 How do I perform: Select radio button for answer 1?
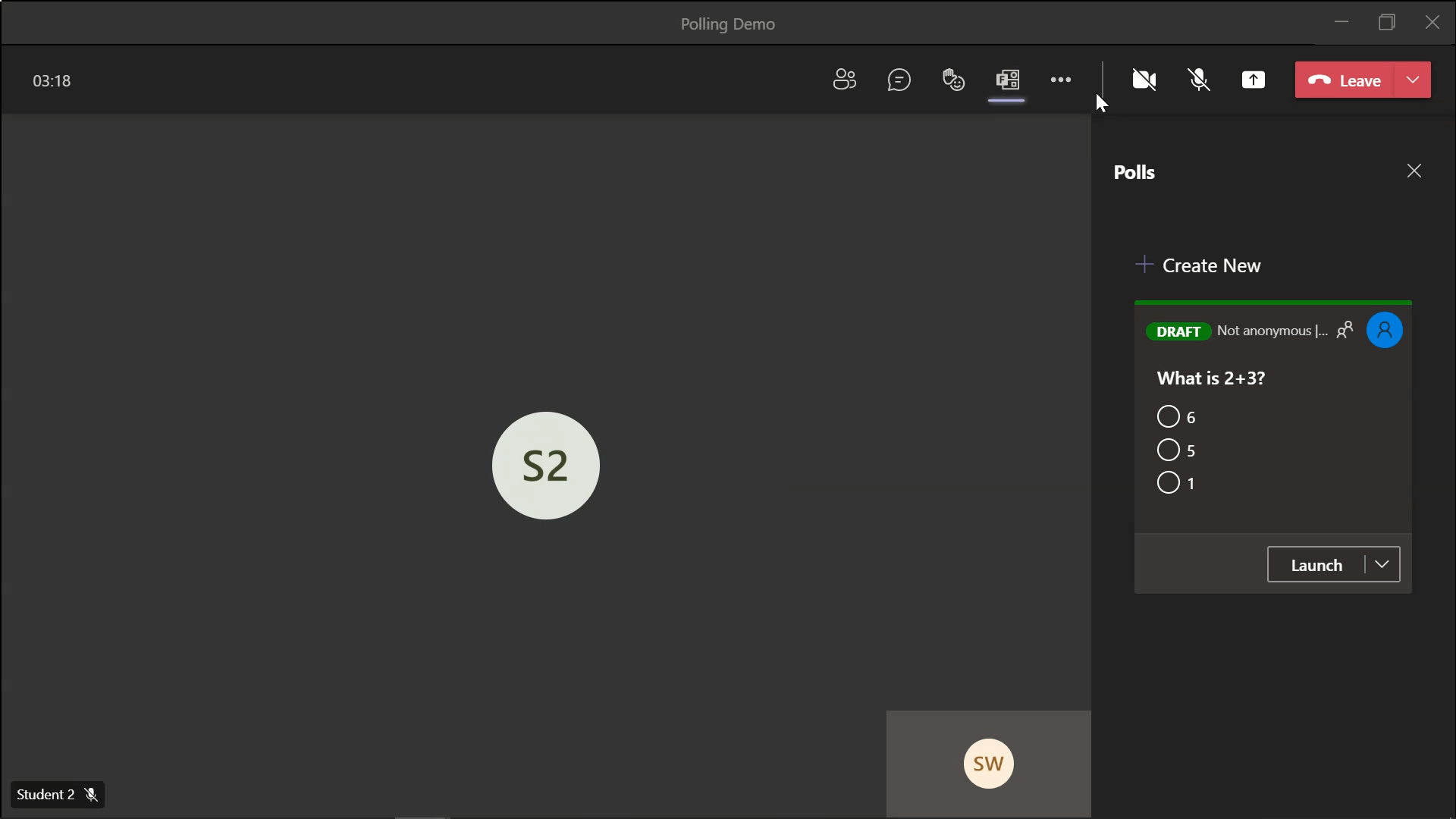pos(1167,482)
